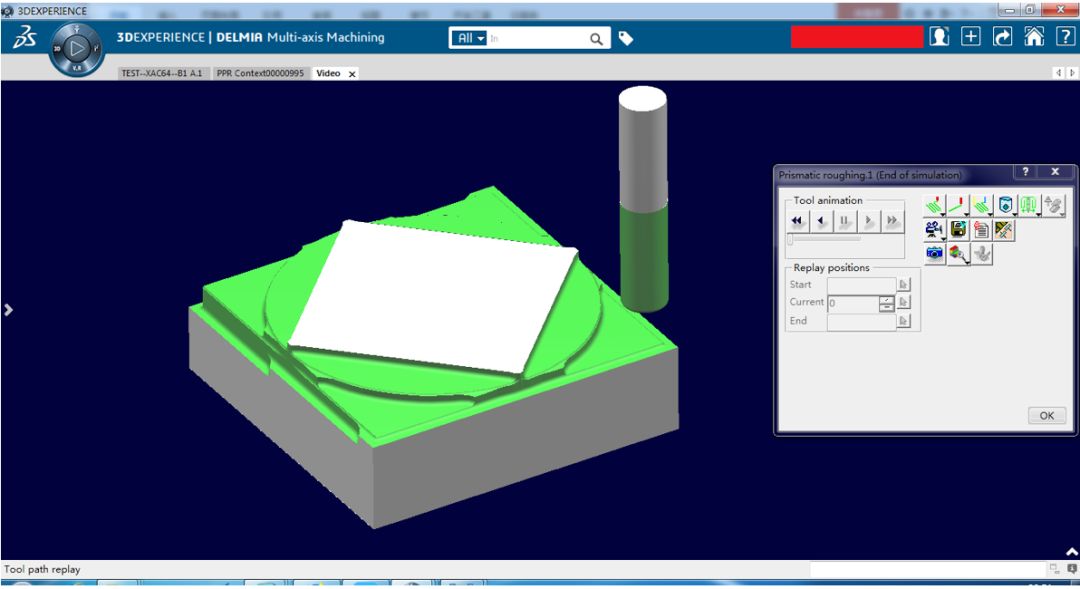Open the colored analysis magnifier icon
The width and height of the screenshot is (1080, 589).
(x=958, y=253)
